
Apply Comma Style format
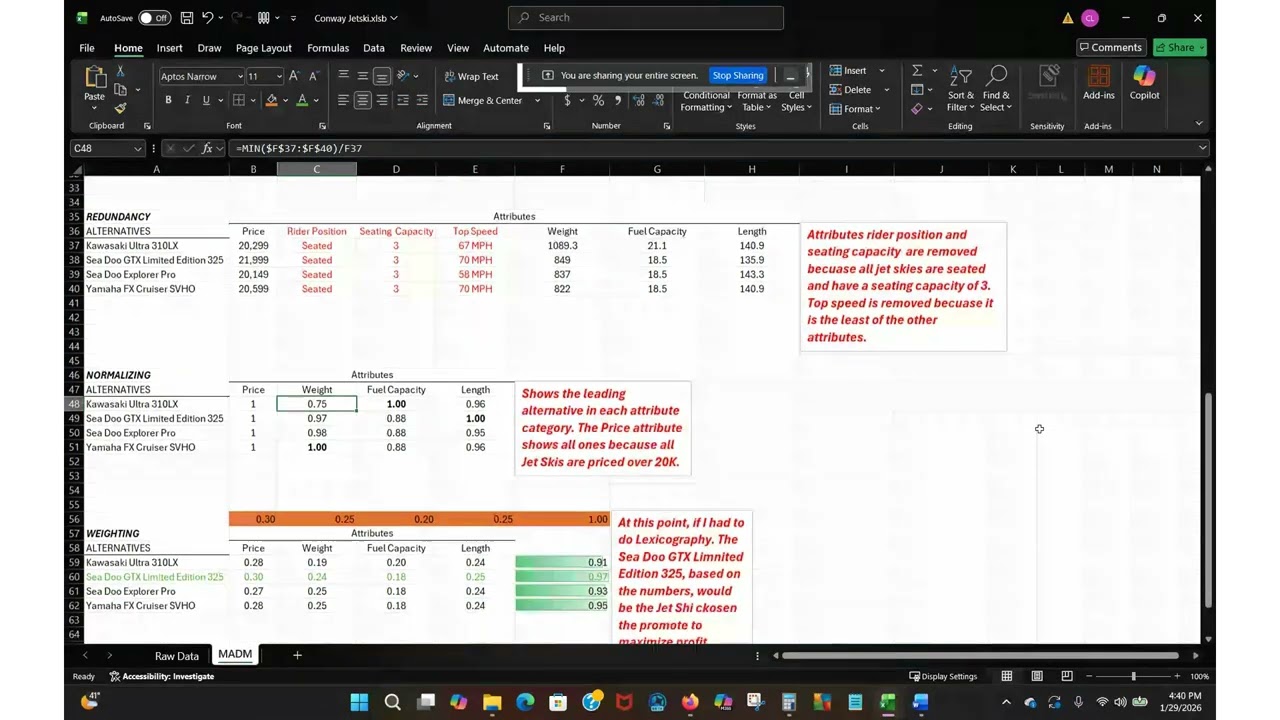pos(617,100)
